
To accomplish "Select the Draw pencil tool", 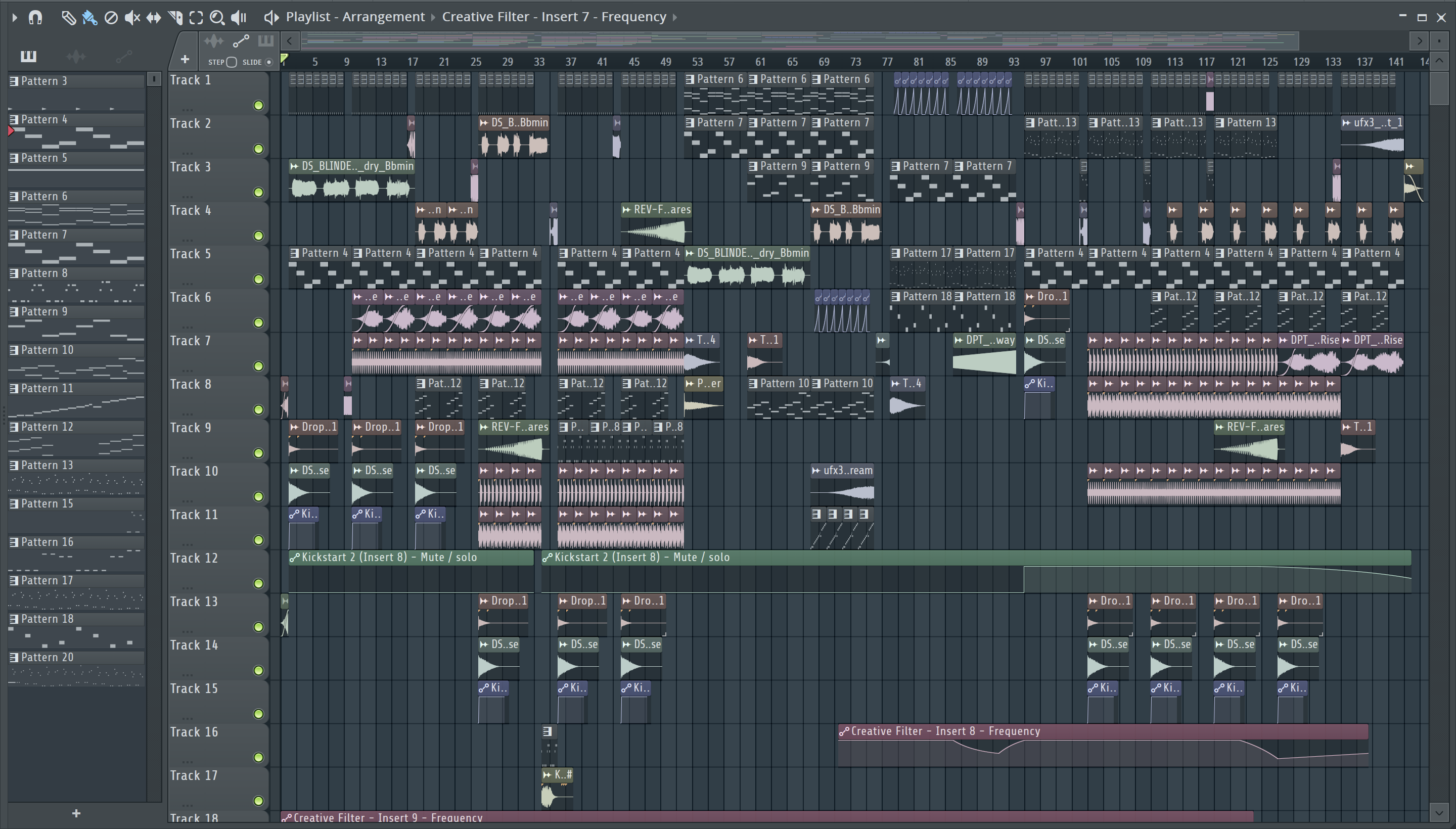I will pyautogui.click(x=68, y=18).
